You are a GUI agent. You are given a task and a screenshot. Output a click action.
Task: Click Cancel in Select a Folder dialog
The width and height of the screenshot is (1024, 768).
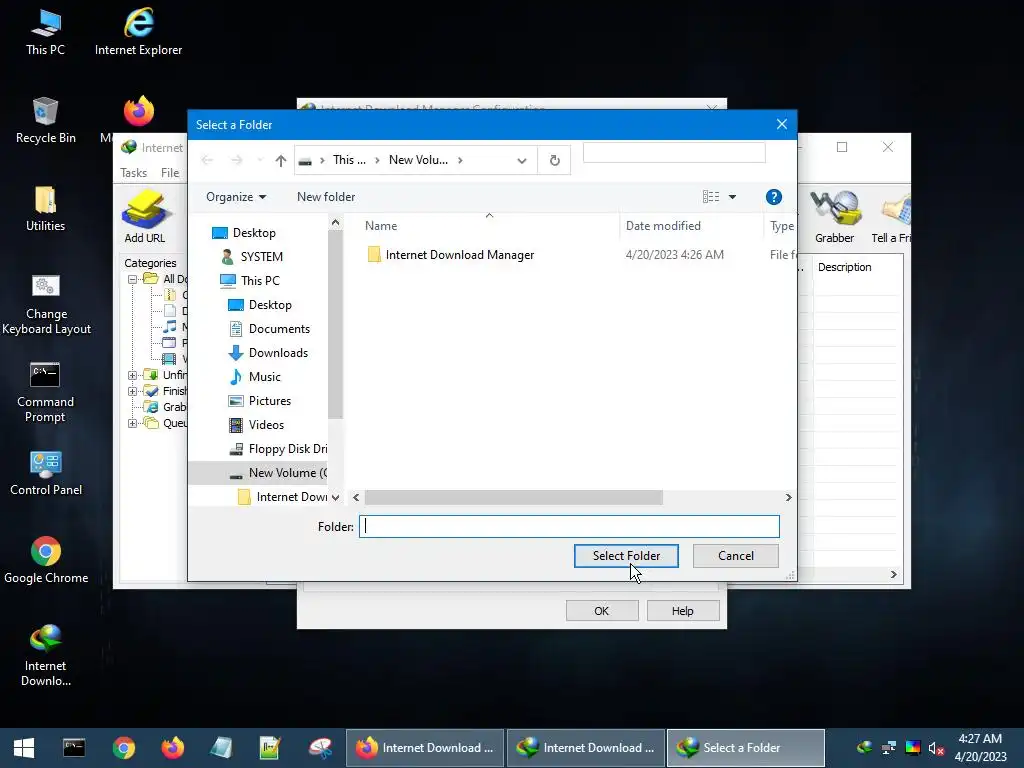[x=735, y=556]
